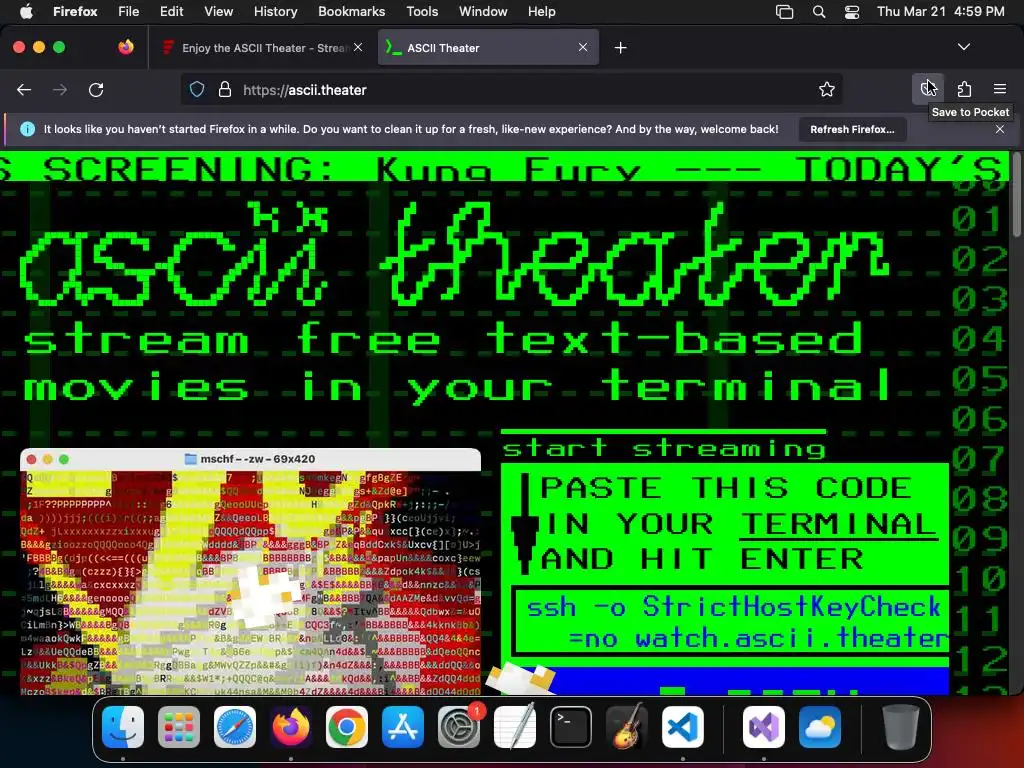Open purple Visual Studio from the Dock
Screen dimensions: 1024x768
(764, 727)
